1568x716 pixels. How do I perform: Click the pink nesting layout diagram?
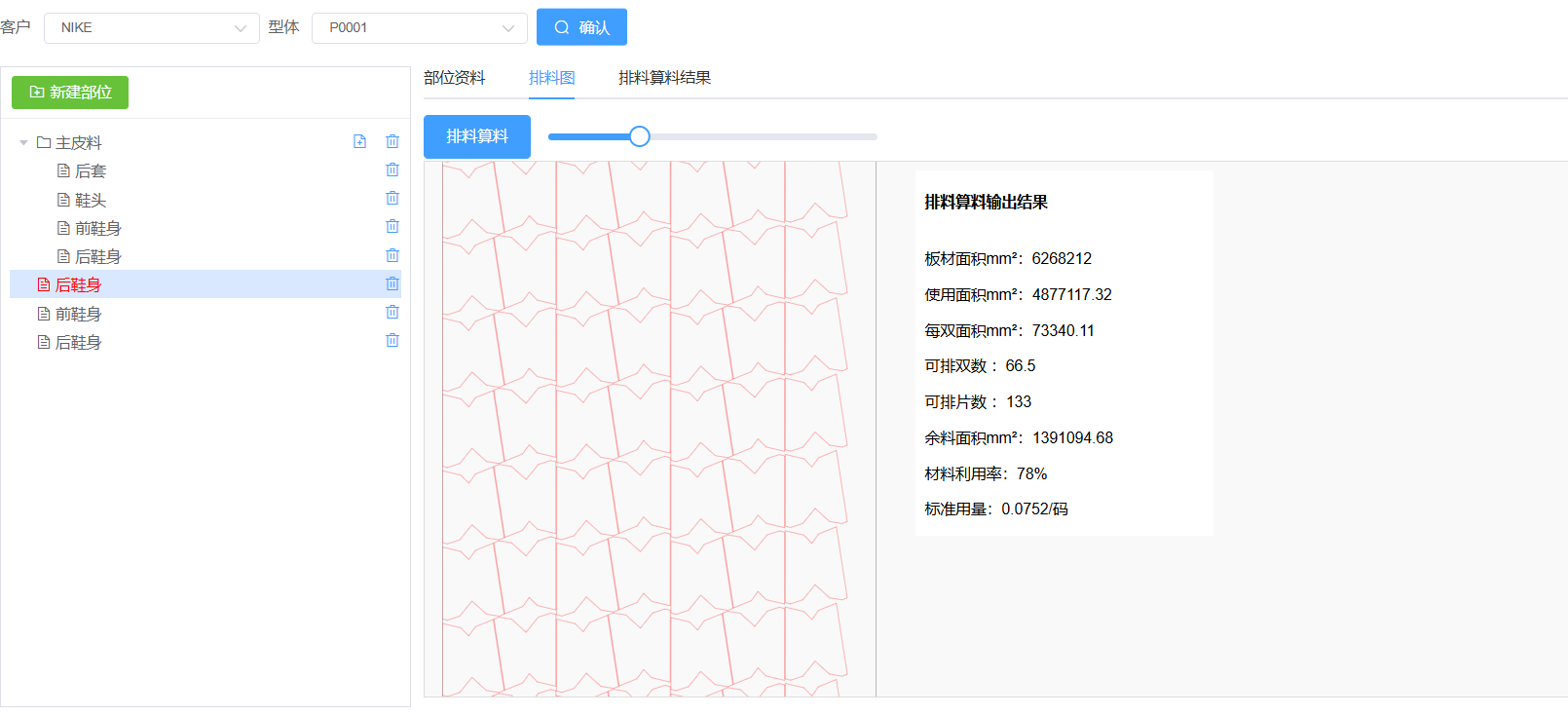point(645,429)
